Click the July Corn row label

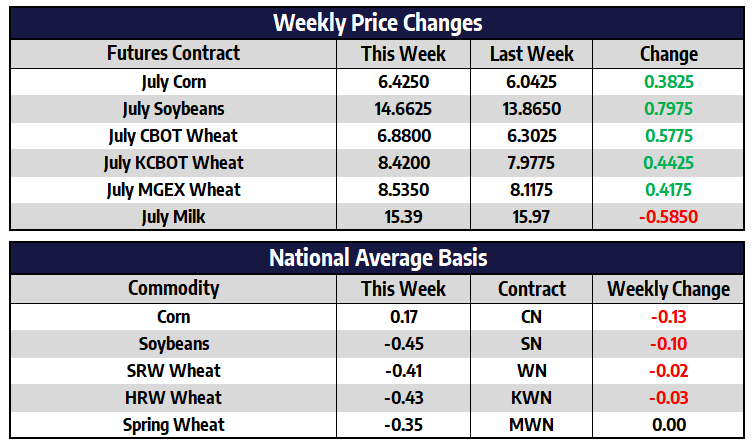pyautogui.click(x=173, y=82)
